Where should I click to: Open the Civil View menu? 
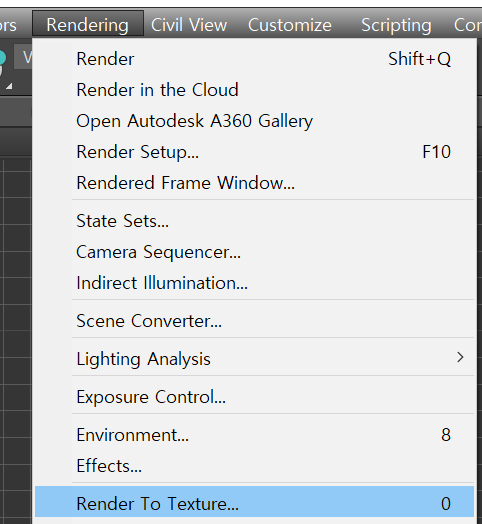tap(189, 25)
